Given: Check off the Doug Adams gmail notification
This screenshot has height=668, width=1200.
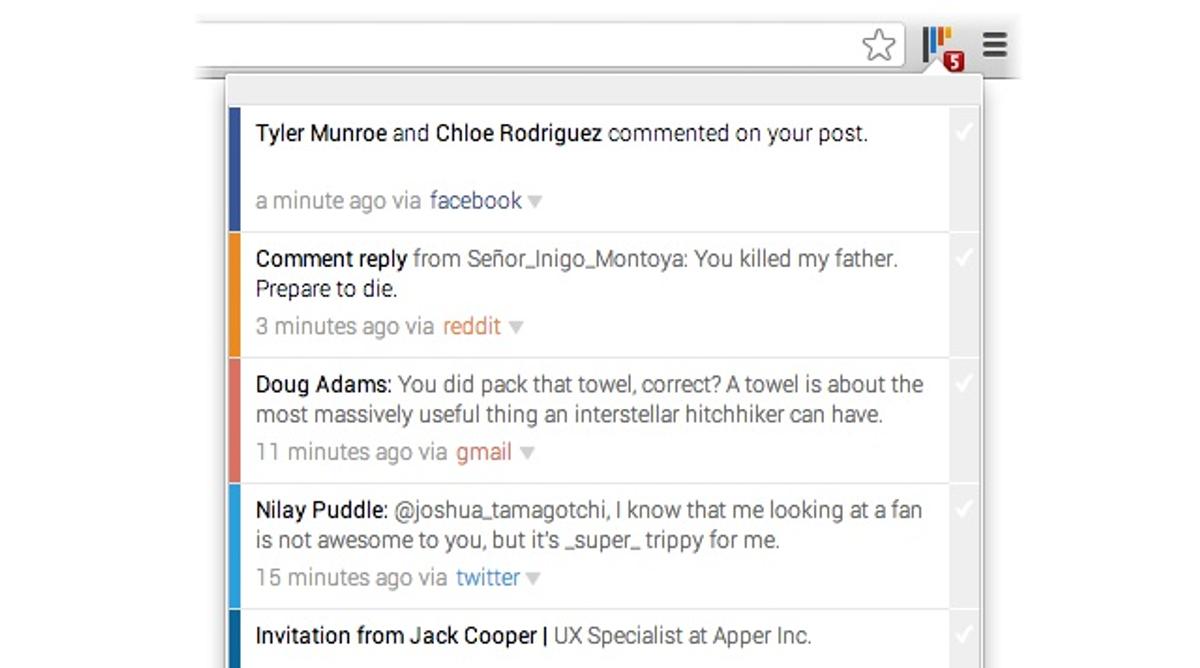Looking at the screenshot, I should 964,384.
